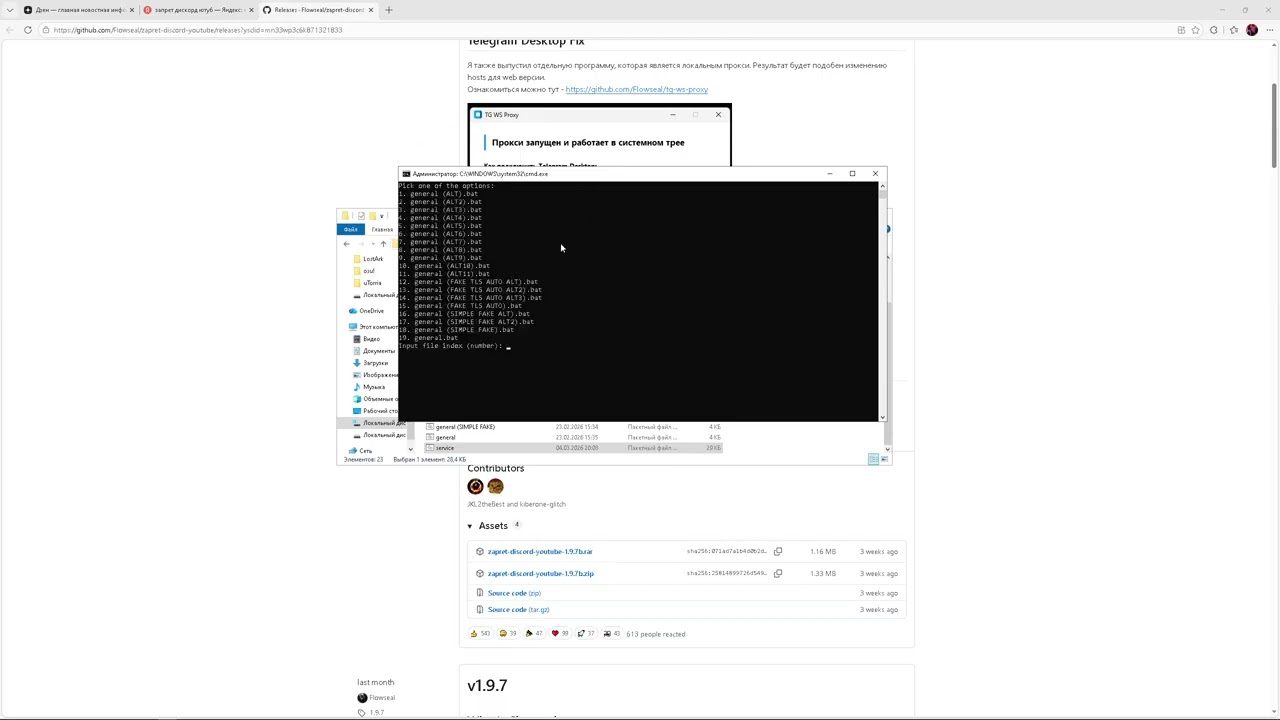Switch Explorer to details view icon
The height and width of the screenshot is (720, 1280).
coord(873,459)
